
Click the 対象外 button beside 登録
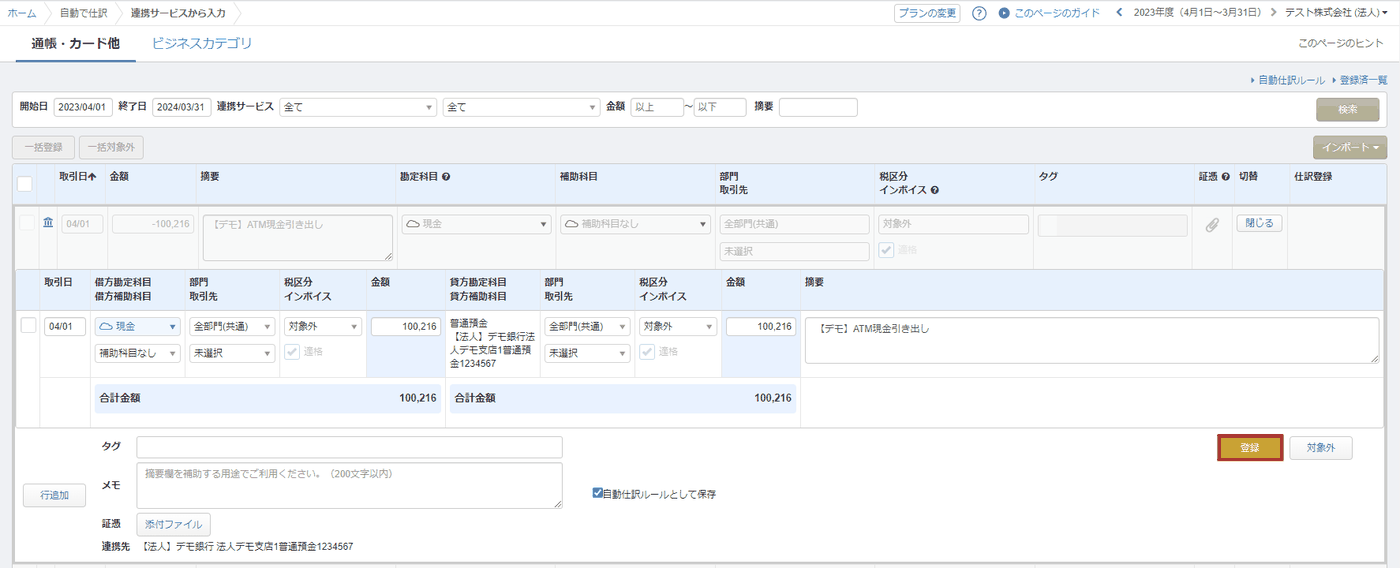tap(1321, 448)
